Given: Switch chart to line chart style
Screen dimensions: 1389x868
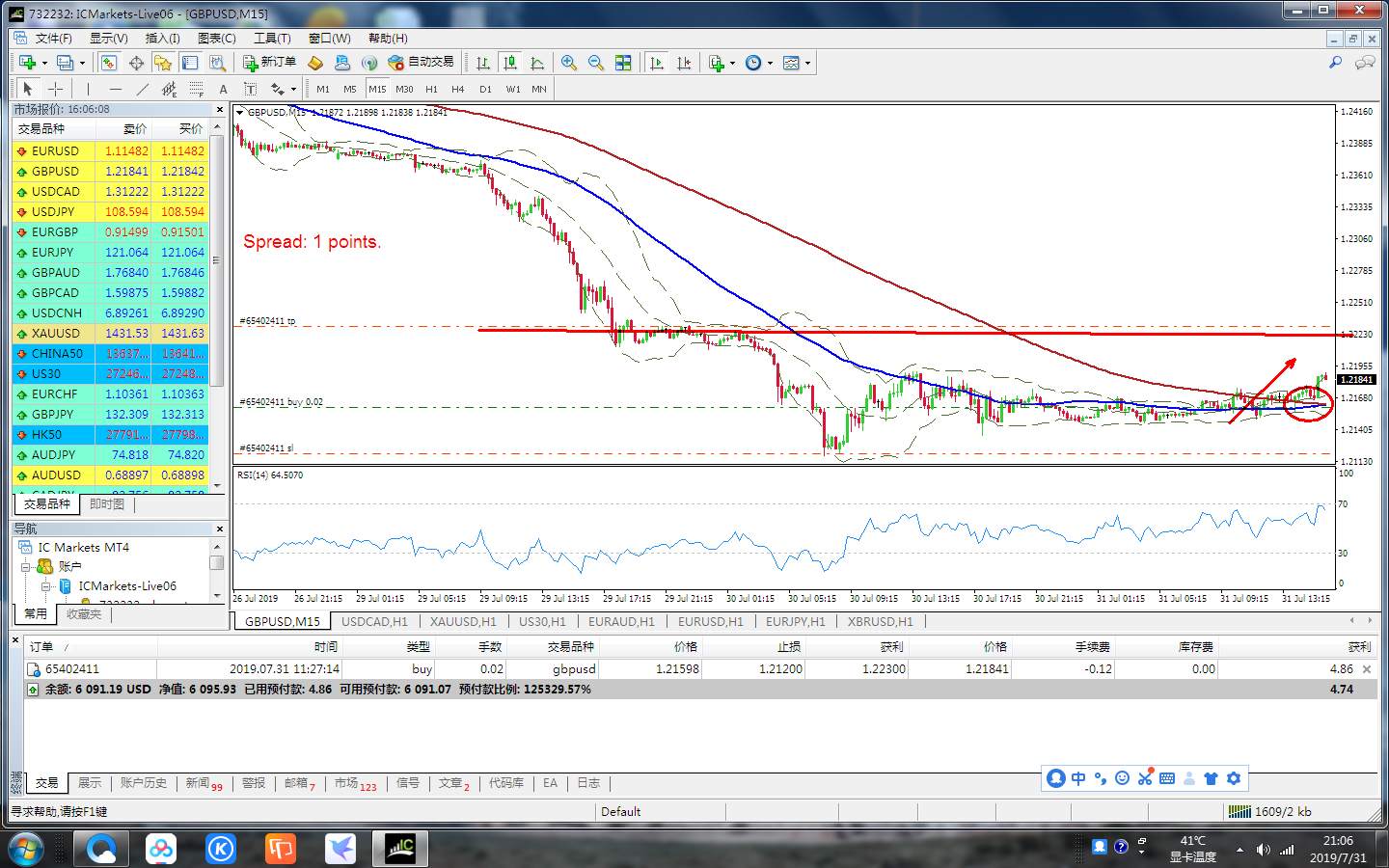Looking at the screenshot, I should point(537,63).
